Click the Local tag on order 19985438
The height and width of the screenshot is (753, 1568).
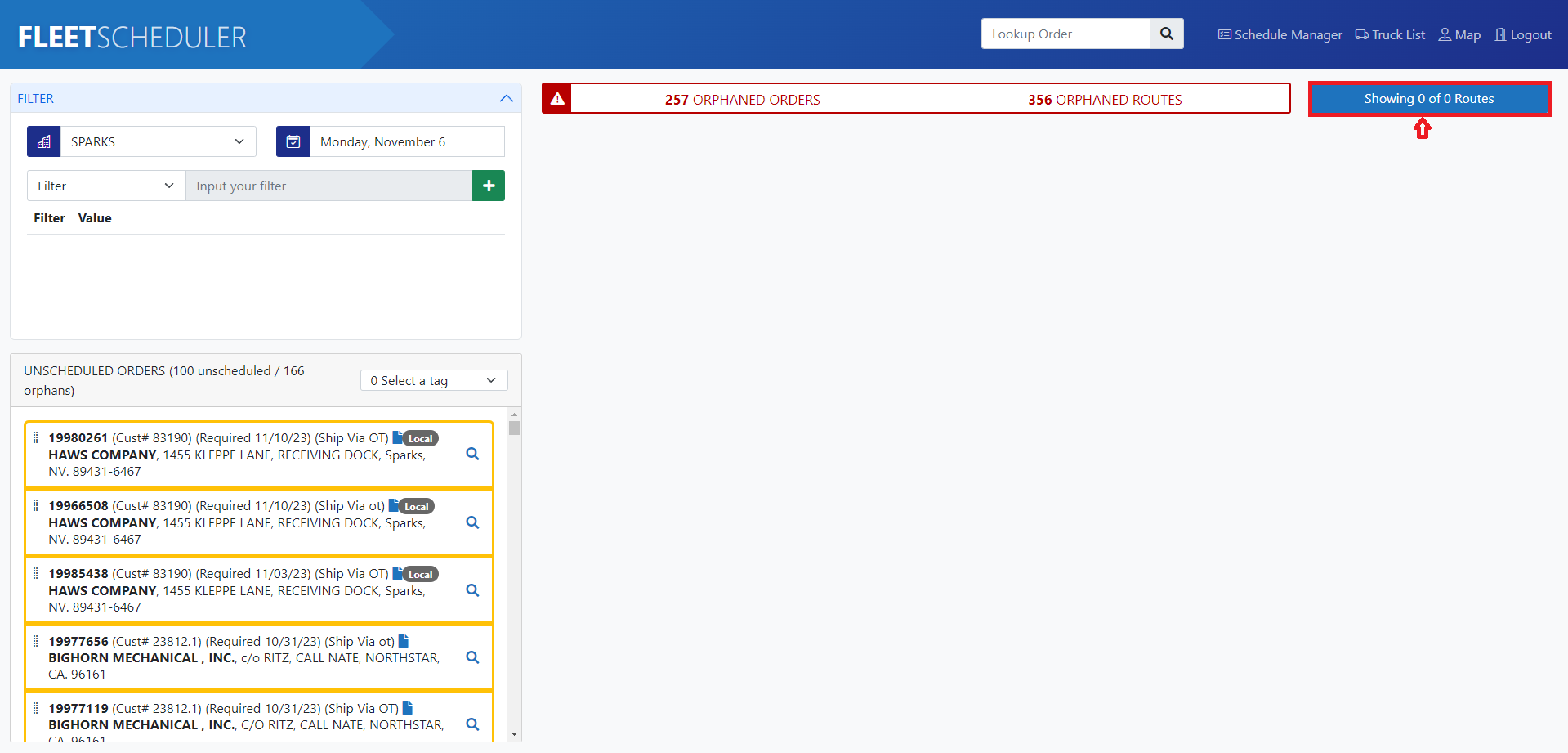click(x=421, y=574)
